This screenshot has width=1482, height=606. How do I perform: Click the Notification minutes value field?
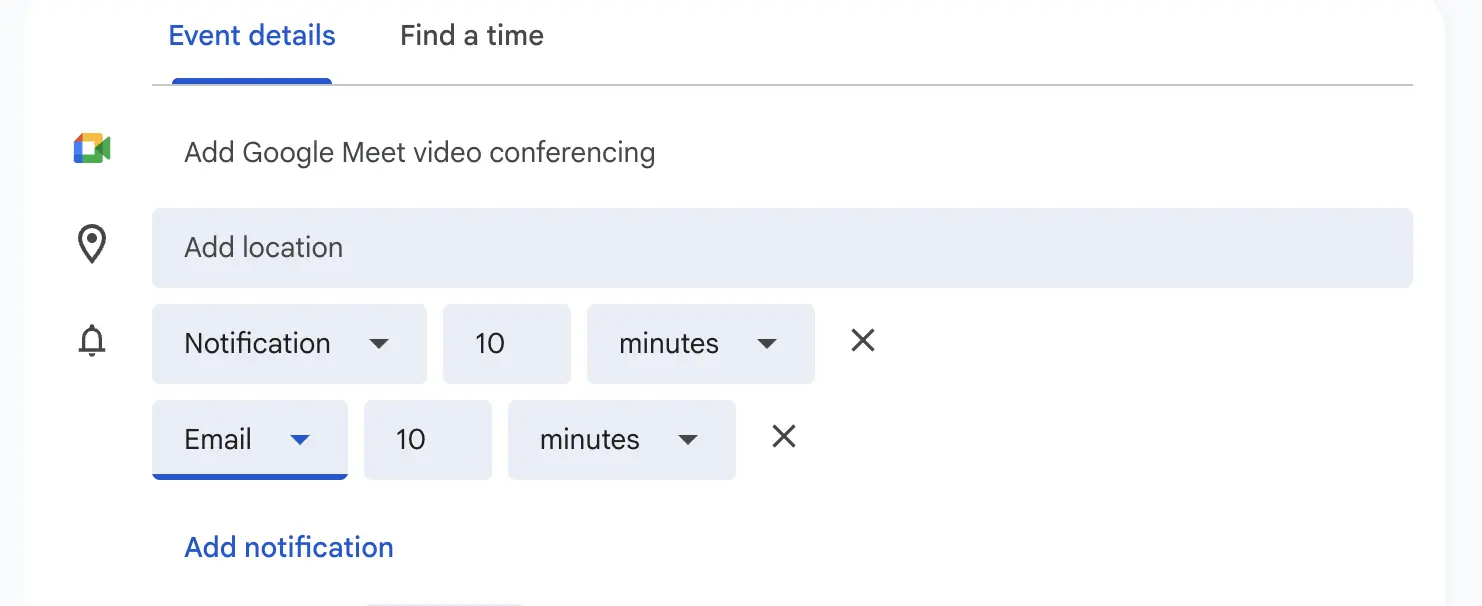click(506, 343)
